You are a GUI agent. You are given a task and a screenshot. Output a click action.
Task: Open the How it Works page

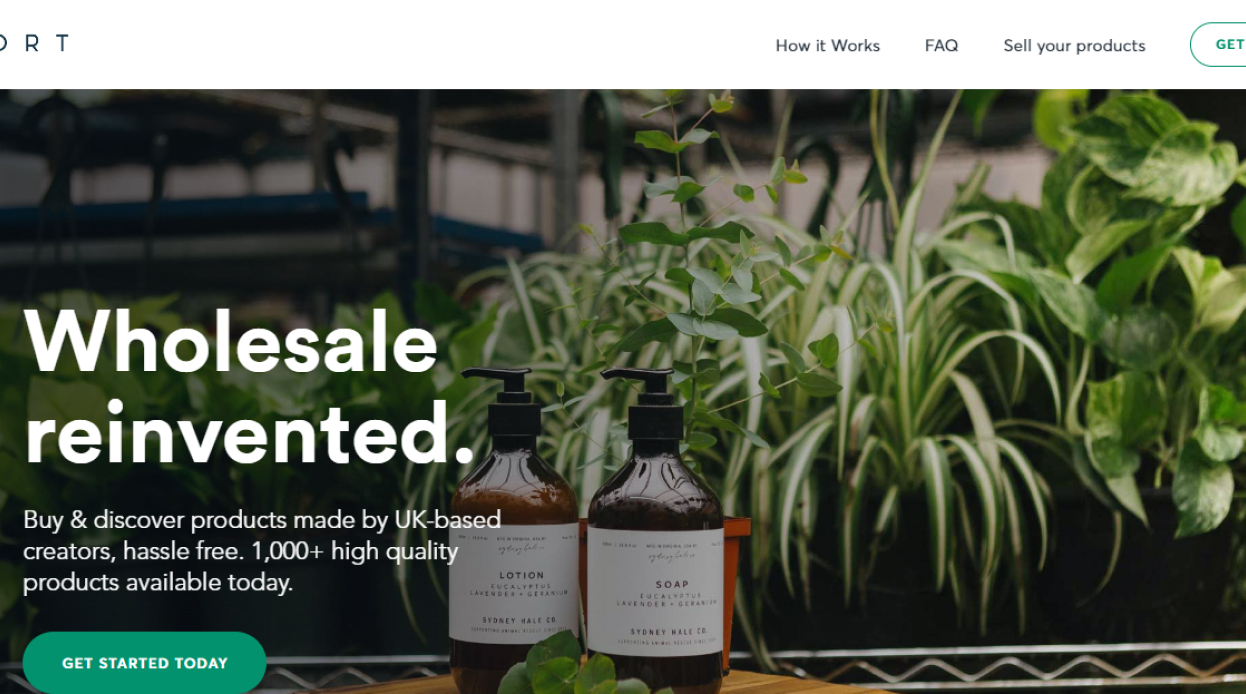[x=827, y=45]
